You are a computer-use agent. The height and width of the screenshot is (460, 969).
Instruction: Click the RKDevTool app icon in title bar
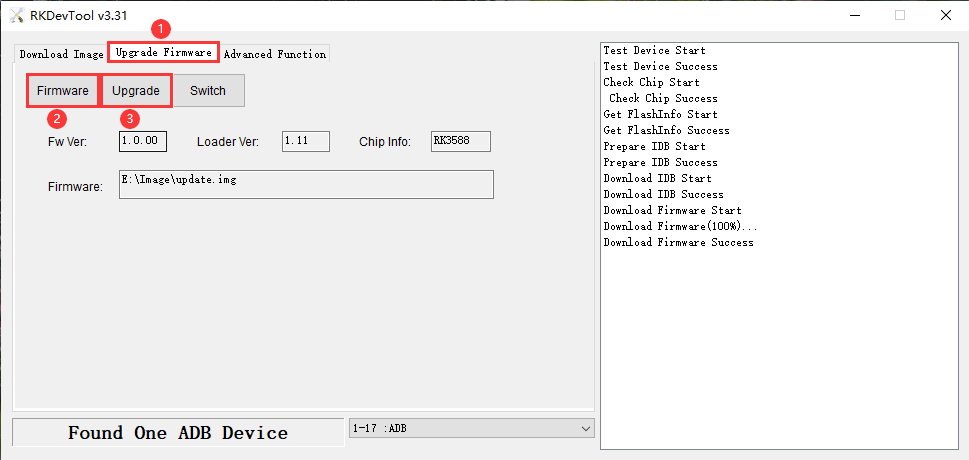16,15
